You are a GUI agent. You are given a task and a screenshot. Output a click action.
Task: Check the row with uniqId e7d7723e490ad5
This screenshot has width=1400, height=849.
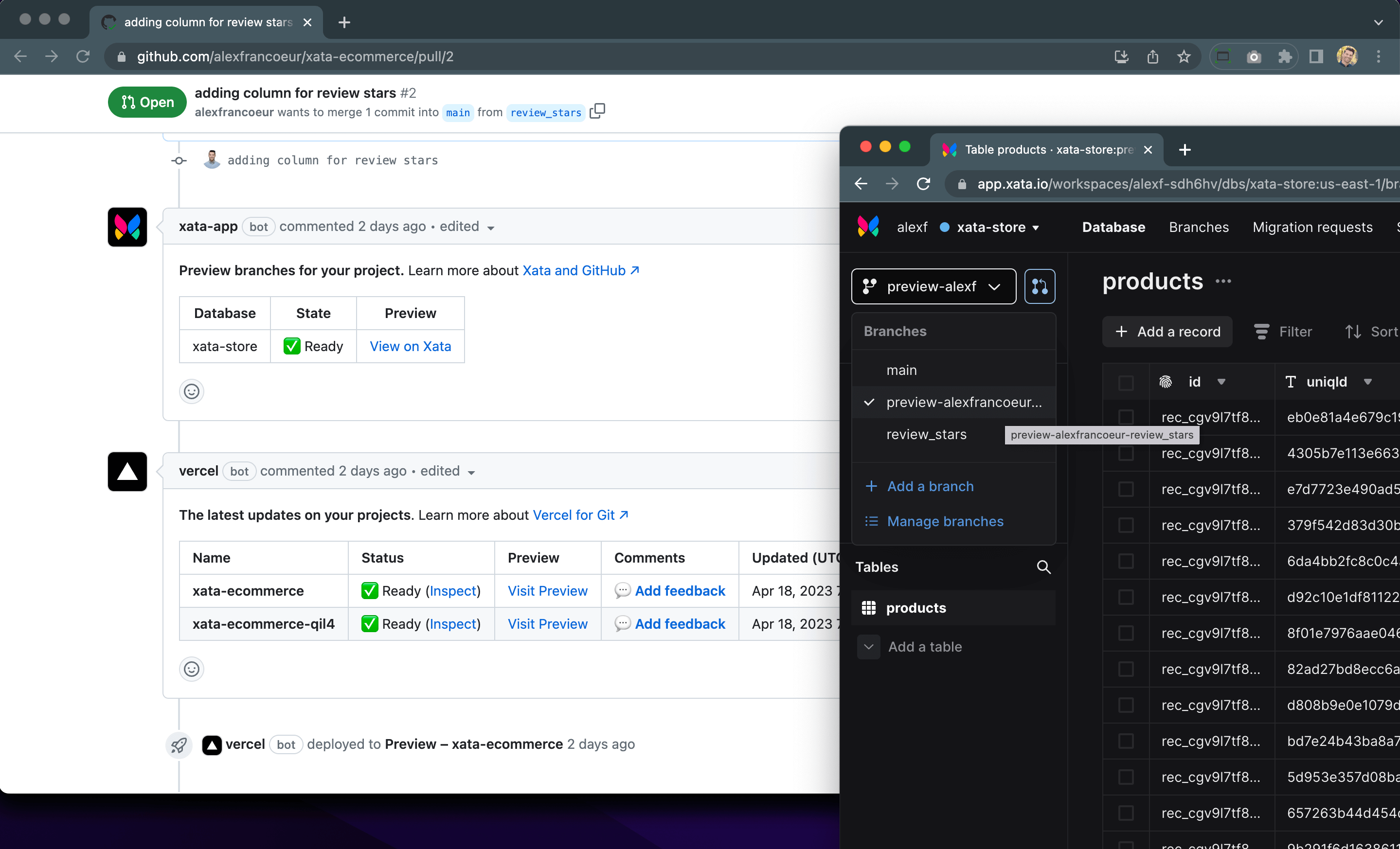[1126, 489]
